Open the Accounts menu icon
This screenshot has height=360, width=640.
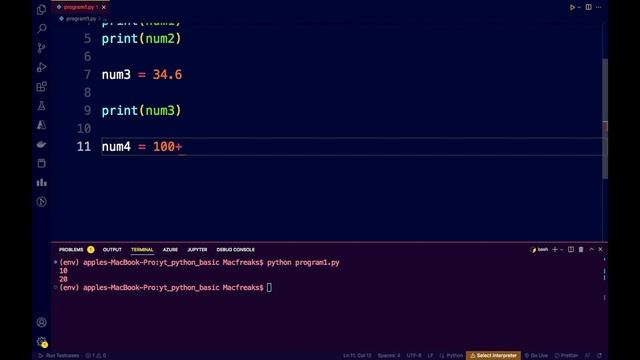coord(41,322)
